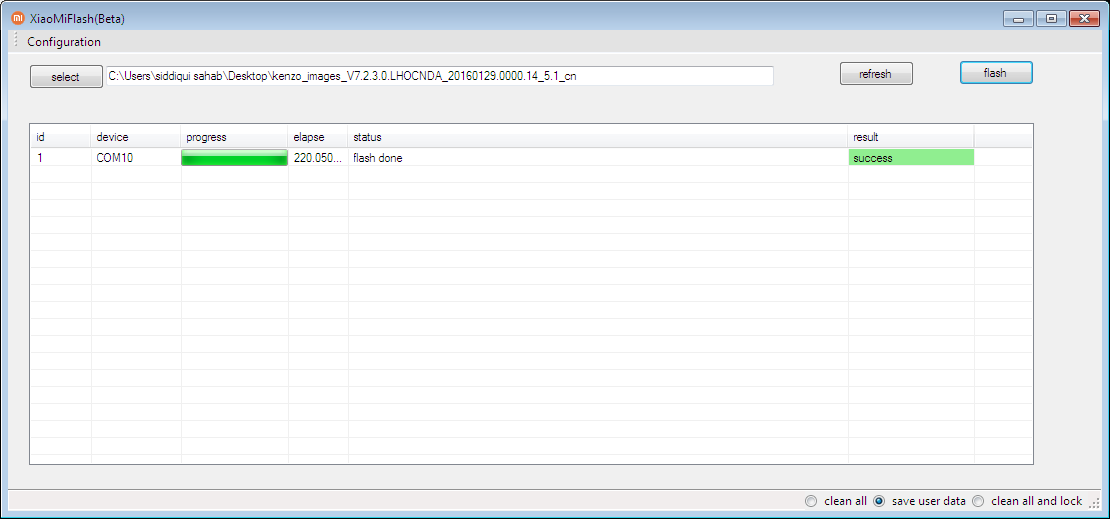The image size is (1110, 519).
Task: Click the row id cell '1'
Action: click(x=60, y=158)
